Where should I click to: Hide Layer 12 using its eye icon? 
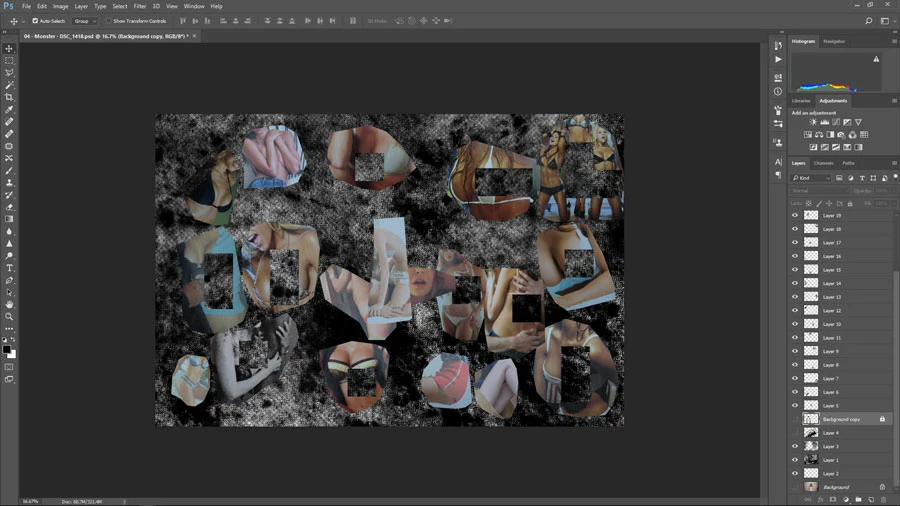[x=795, y=310]
